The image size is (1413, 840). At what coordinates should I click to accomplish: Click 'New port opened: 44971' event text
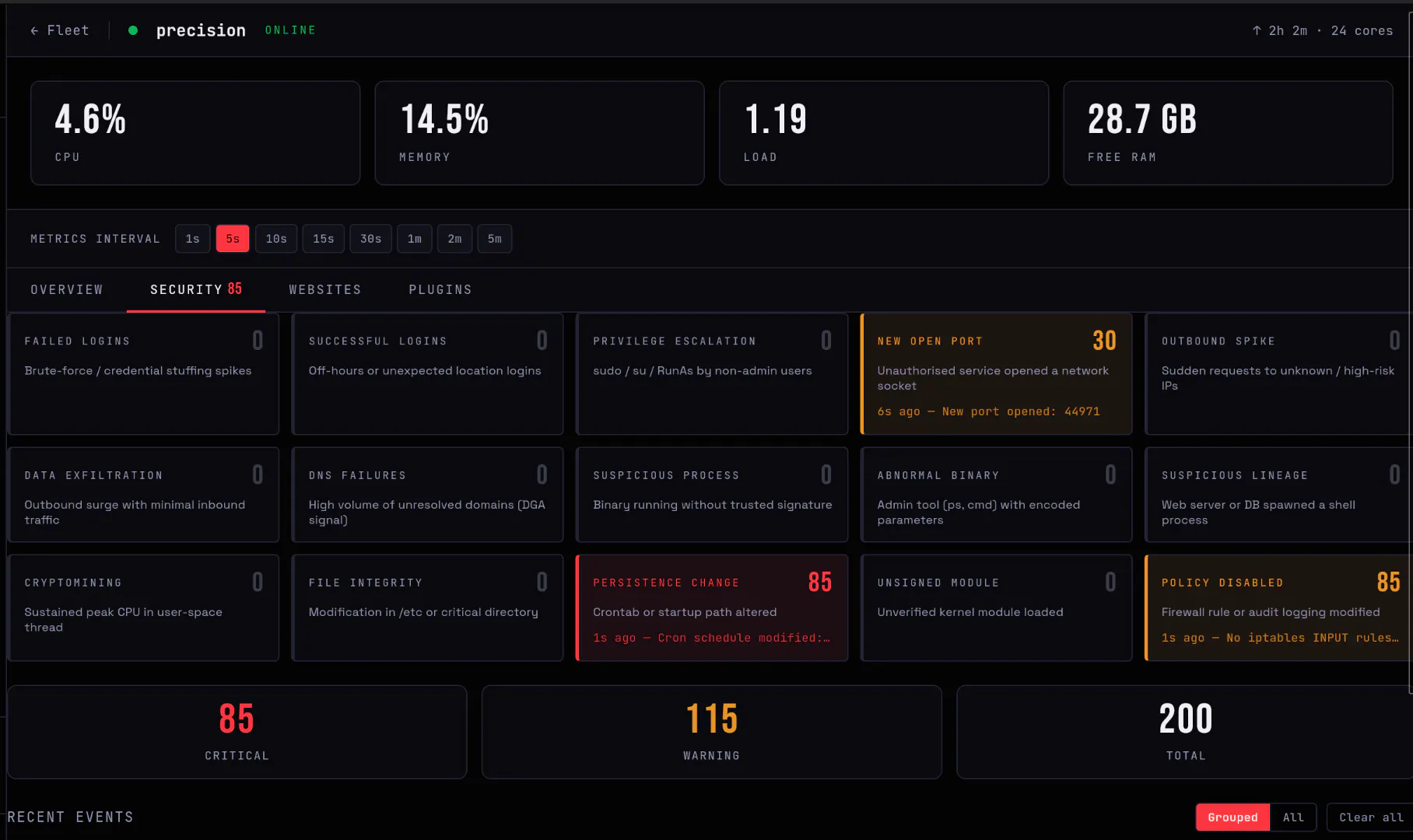pyautogui.click(x=1021, y=411)
